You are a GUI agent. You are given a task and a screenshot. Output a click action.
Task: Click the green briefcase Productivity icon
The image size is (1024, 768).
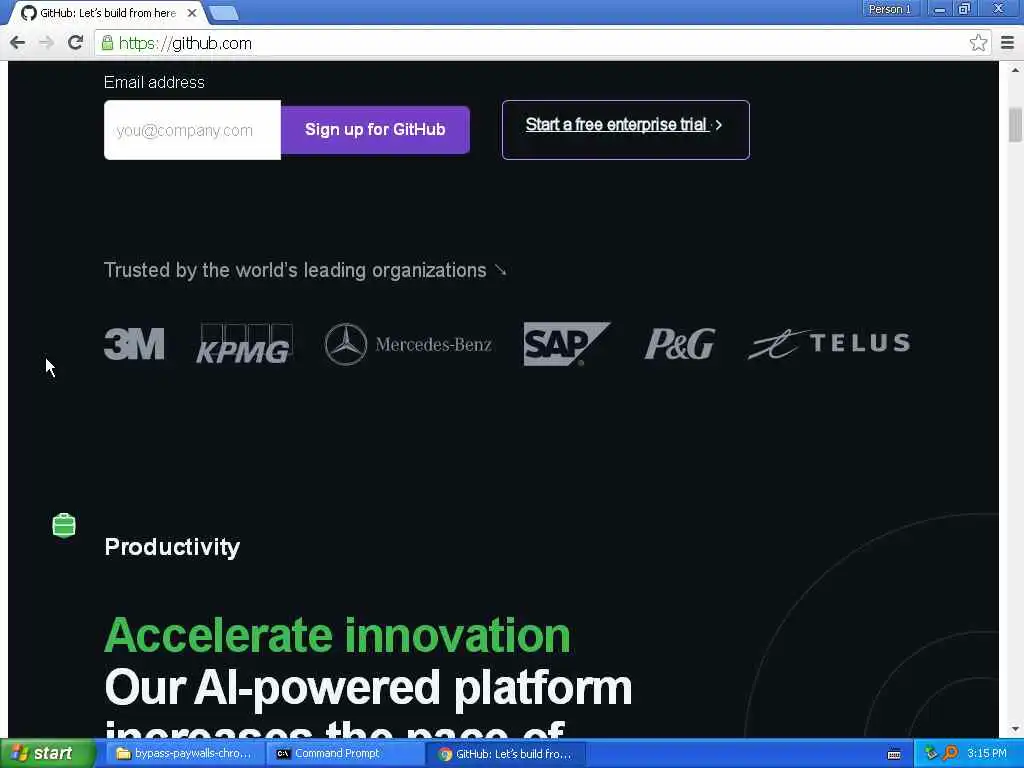coord(64,526)
